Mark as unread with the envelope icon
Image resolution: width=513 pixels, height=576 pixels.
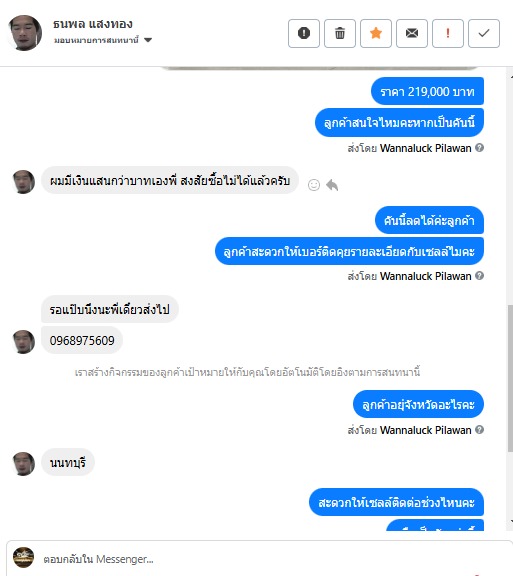coord(412,33)
